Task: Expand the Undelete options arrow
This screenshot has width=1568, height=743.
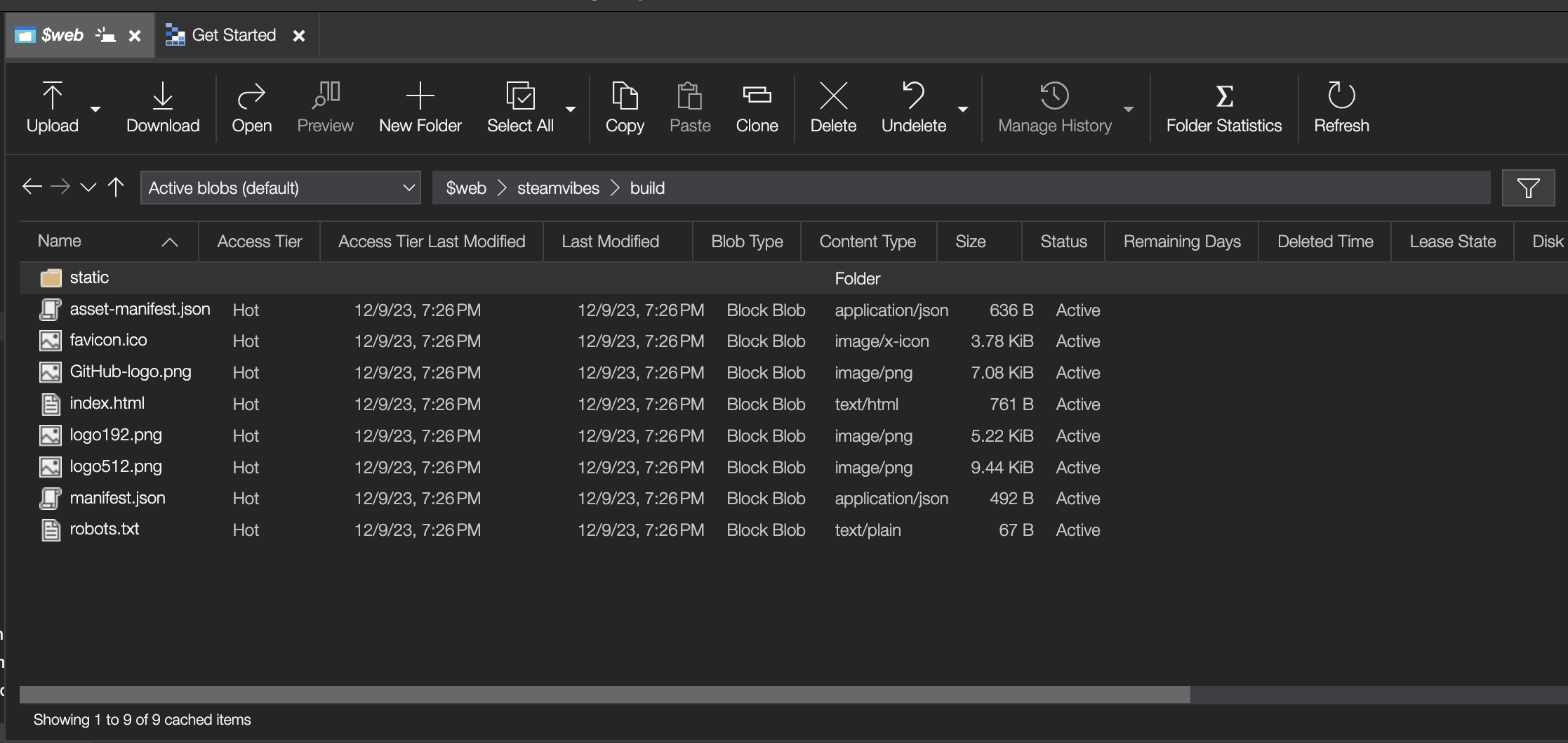Action: click(963, 109)
